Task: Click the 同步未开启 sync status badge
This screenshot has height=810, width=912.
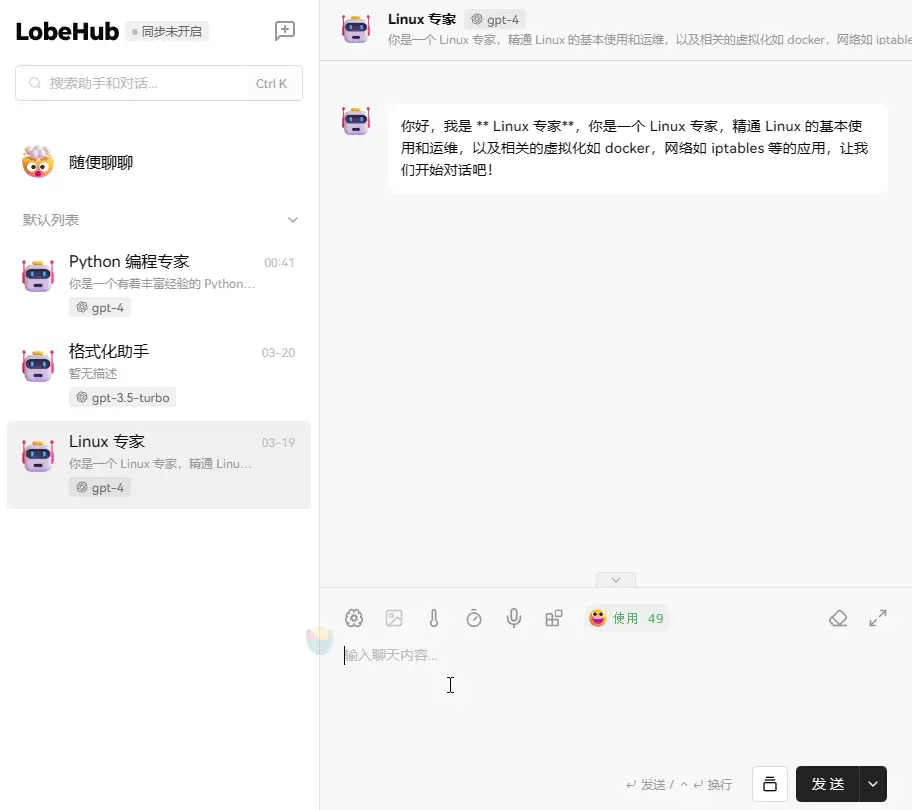Action: click(x=167, y=32)
